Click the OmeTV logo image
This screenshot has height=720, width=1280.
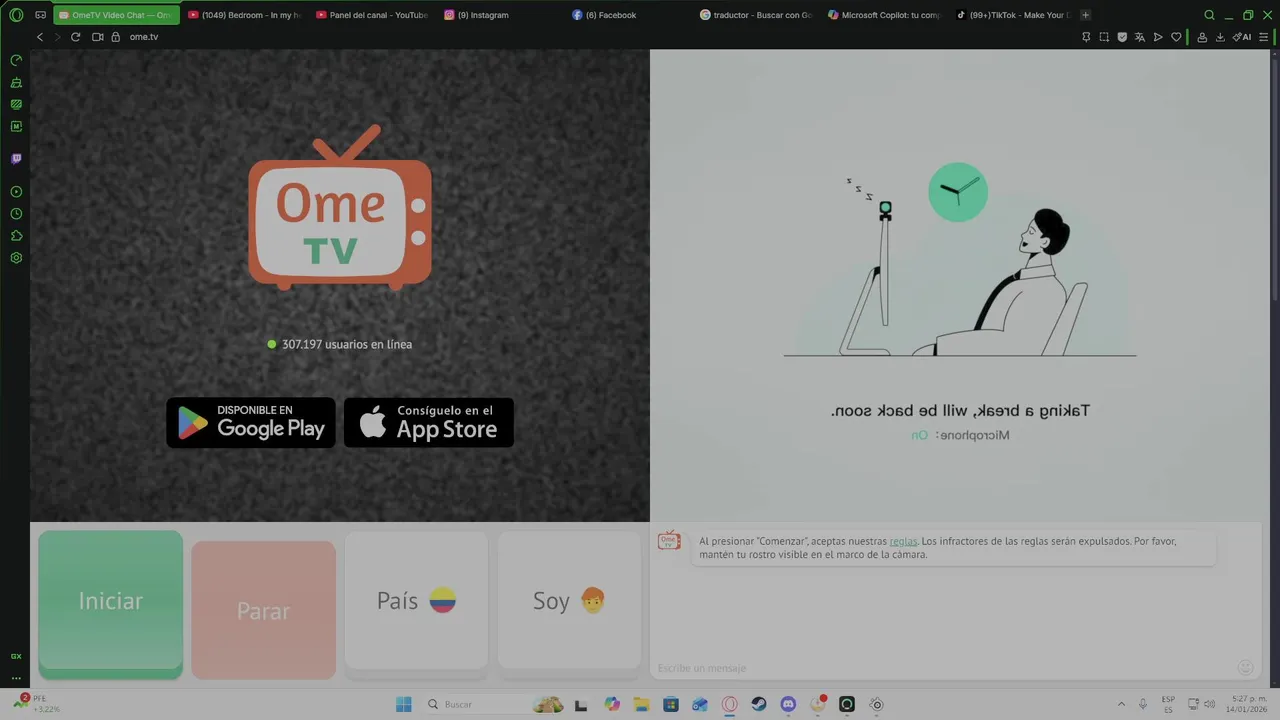(340, 208)
